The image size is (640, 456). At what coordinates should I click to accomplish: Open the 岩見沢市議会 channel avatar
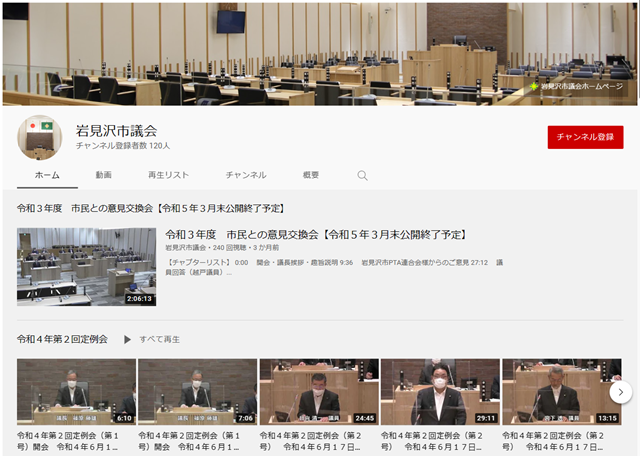[40, 137]
